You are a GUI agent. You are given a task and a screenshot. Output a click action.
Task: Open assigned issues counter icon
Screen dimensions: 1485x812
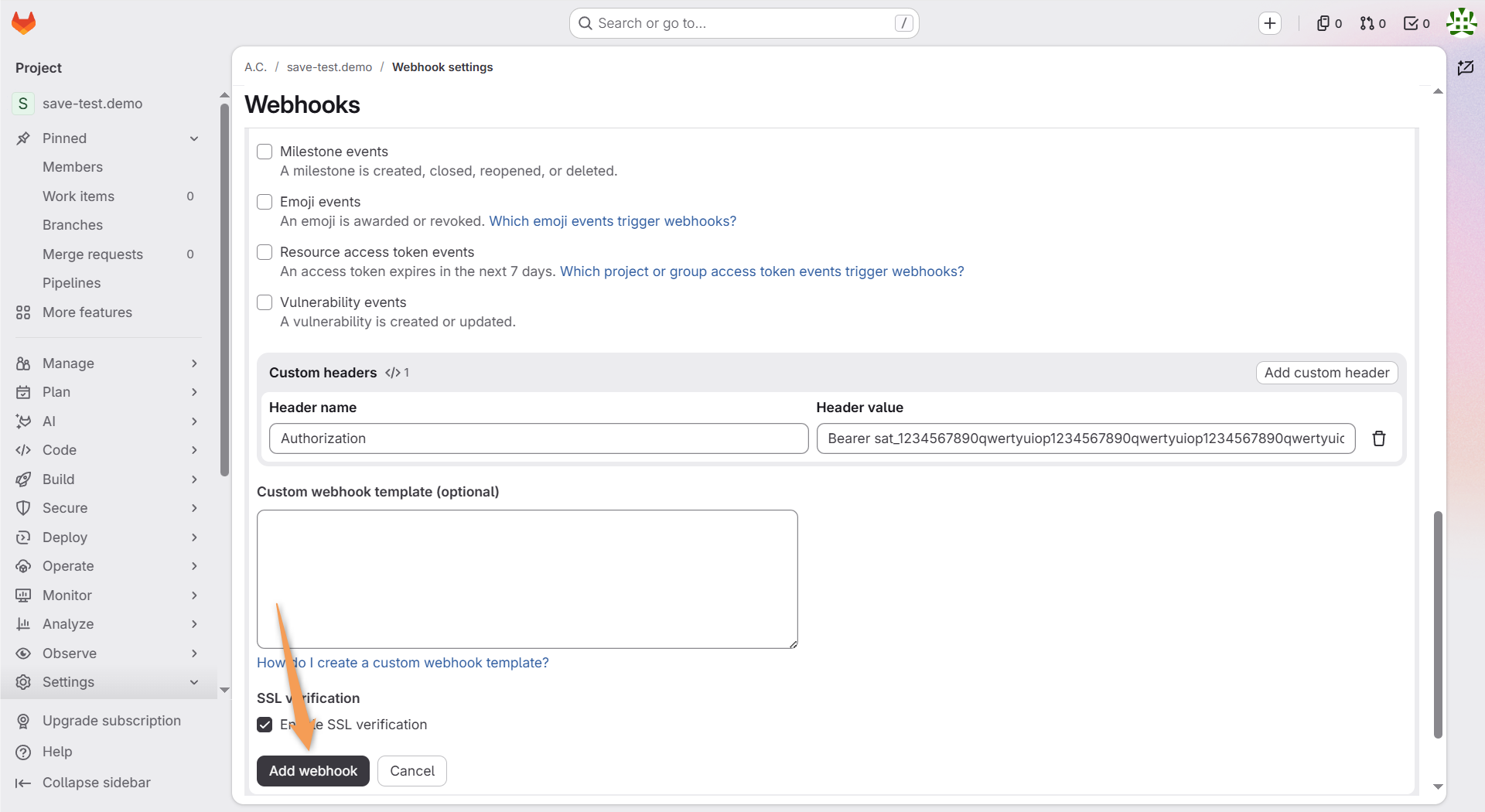pyautogui.click(x=1330, y=23)
